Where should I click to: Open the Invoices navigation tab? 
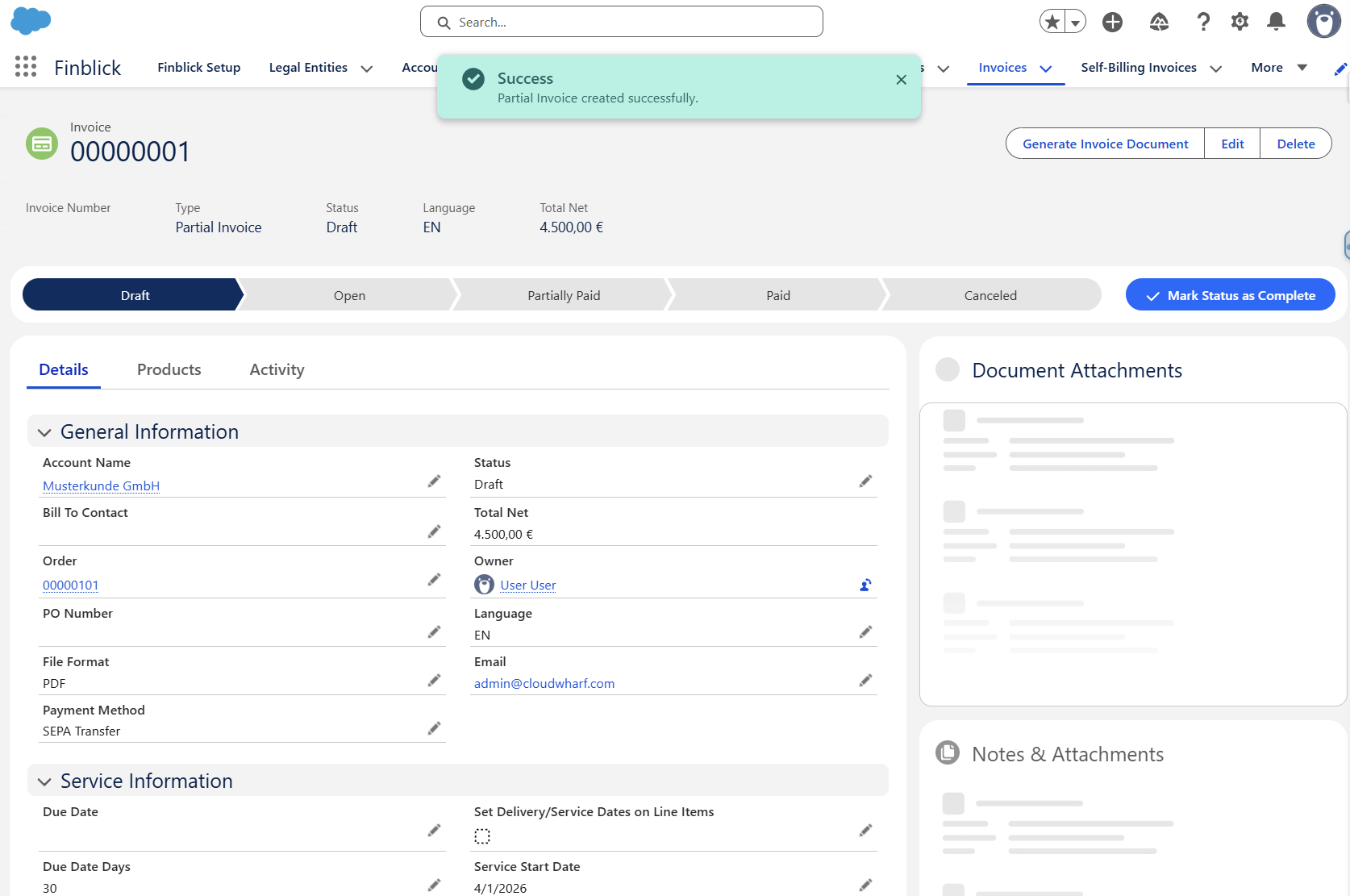click(x=1002, y=68)
